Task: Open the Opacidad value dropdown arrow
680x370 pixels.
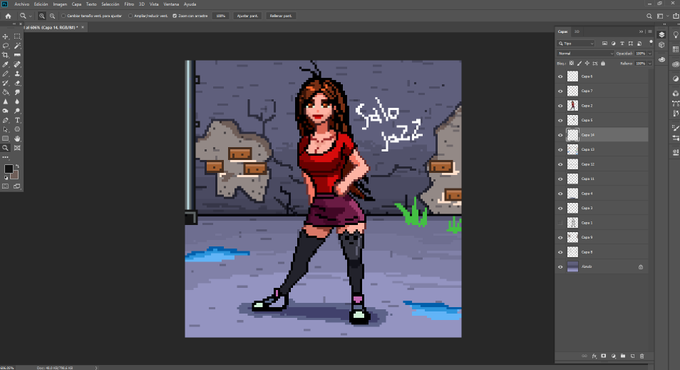Action: coord(649,53)
